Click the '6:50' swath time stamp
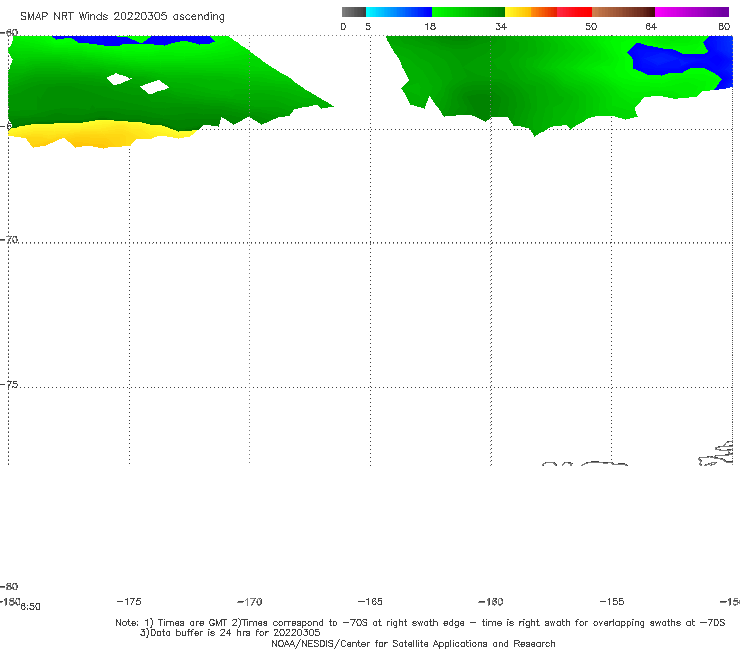This screenshot has width=740, height=650. pyautogui.click(x=31, y=607)
